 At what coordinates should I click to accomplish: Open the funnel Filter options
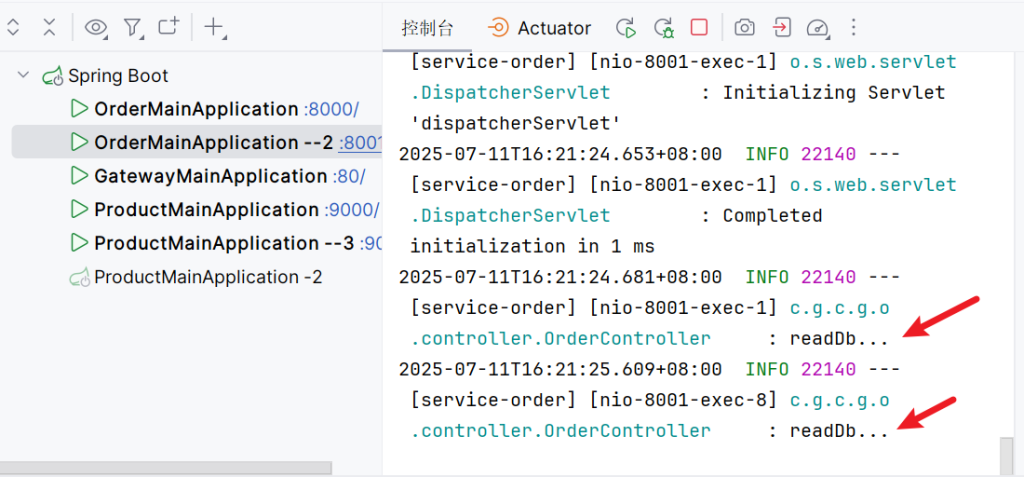coord(132,28)
